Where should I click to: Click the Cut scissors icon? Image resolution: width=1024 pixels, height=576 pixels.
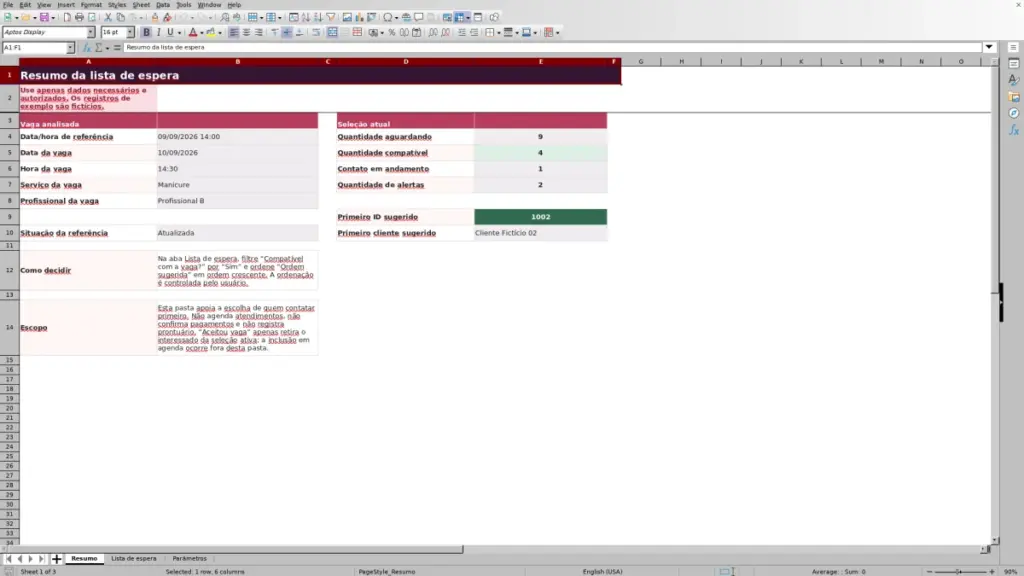click(108, 17)
